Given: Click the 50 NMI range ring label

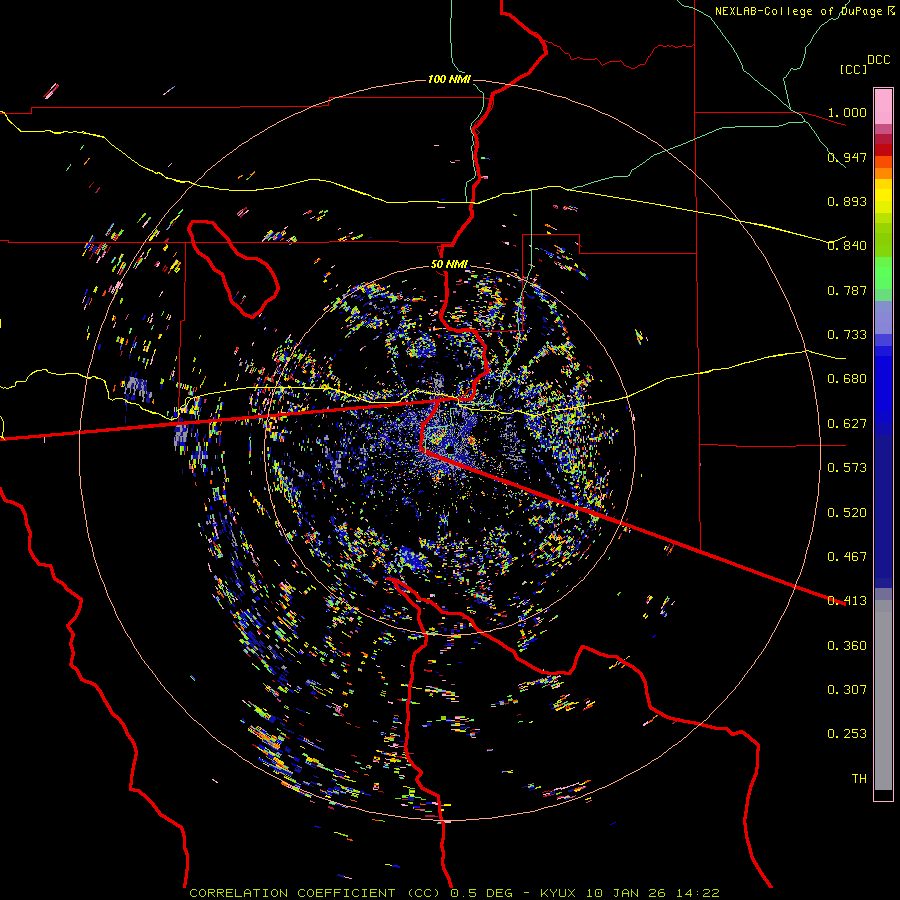Looking at the screenshot, I should [x=449, y=264].
